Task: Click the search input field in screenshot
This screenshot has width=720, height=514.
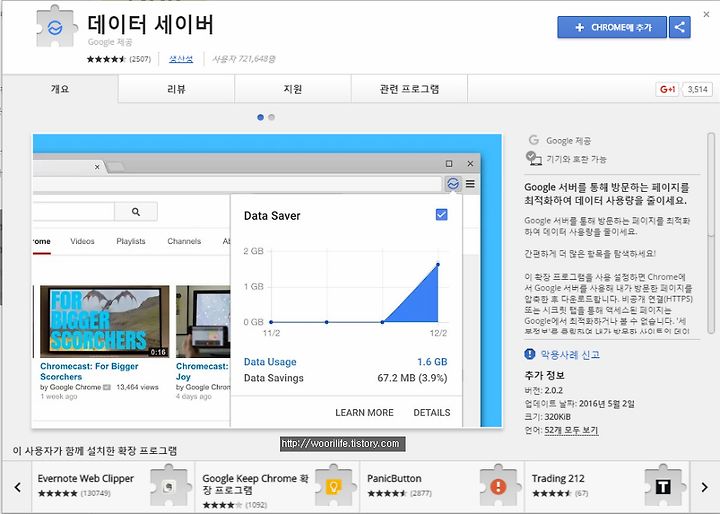Action: (73, 212)
